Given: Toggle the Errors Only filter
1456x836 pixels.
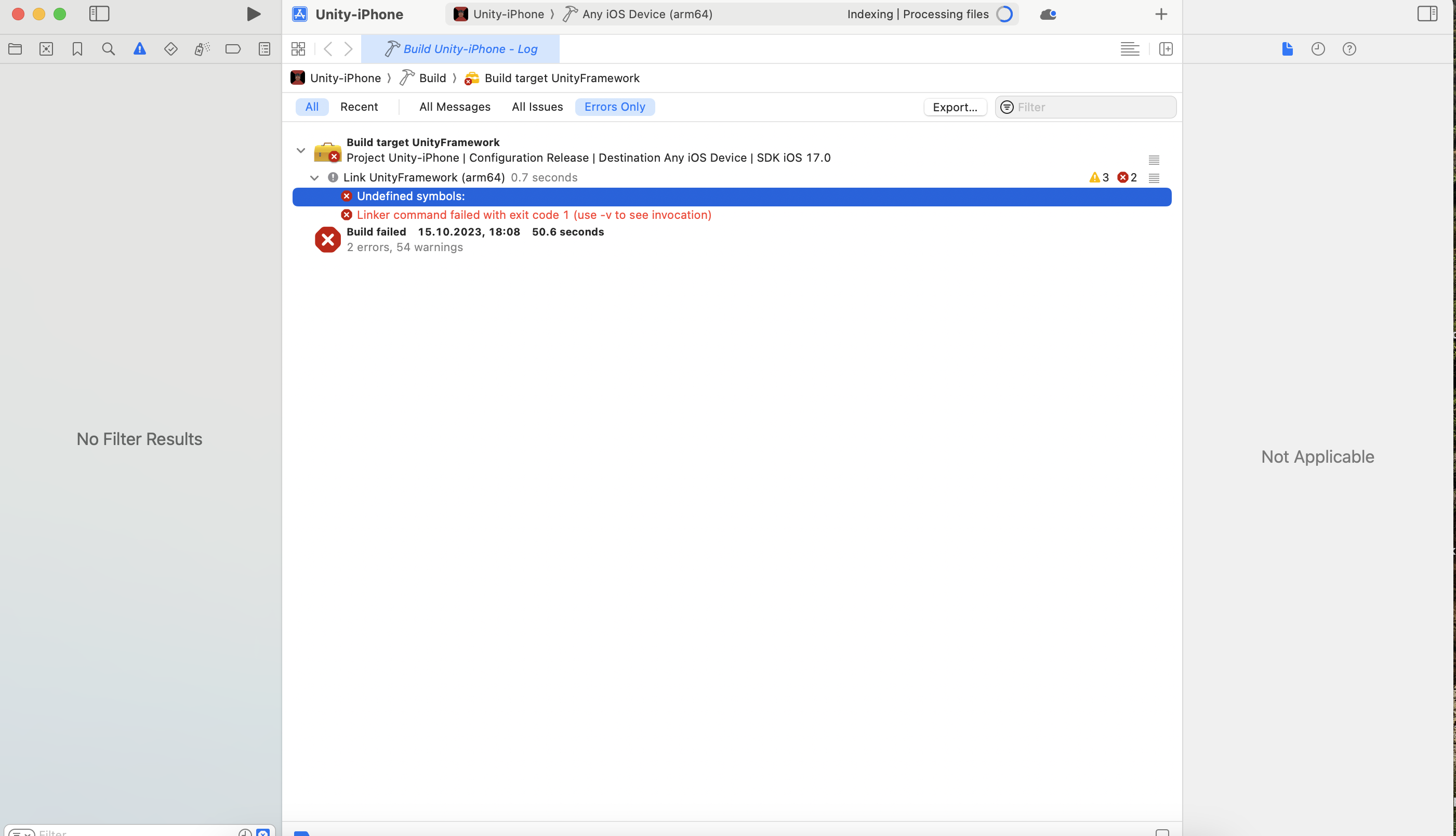Looking at the screenshot, I should [614, 107].
